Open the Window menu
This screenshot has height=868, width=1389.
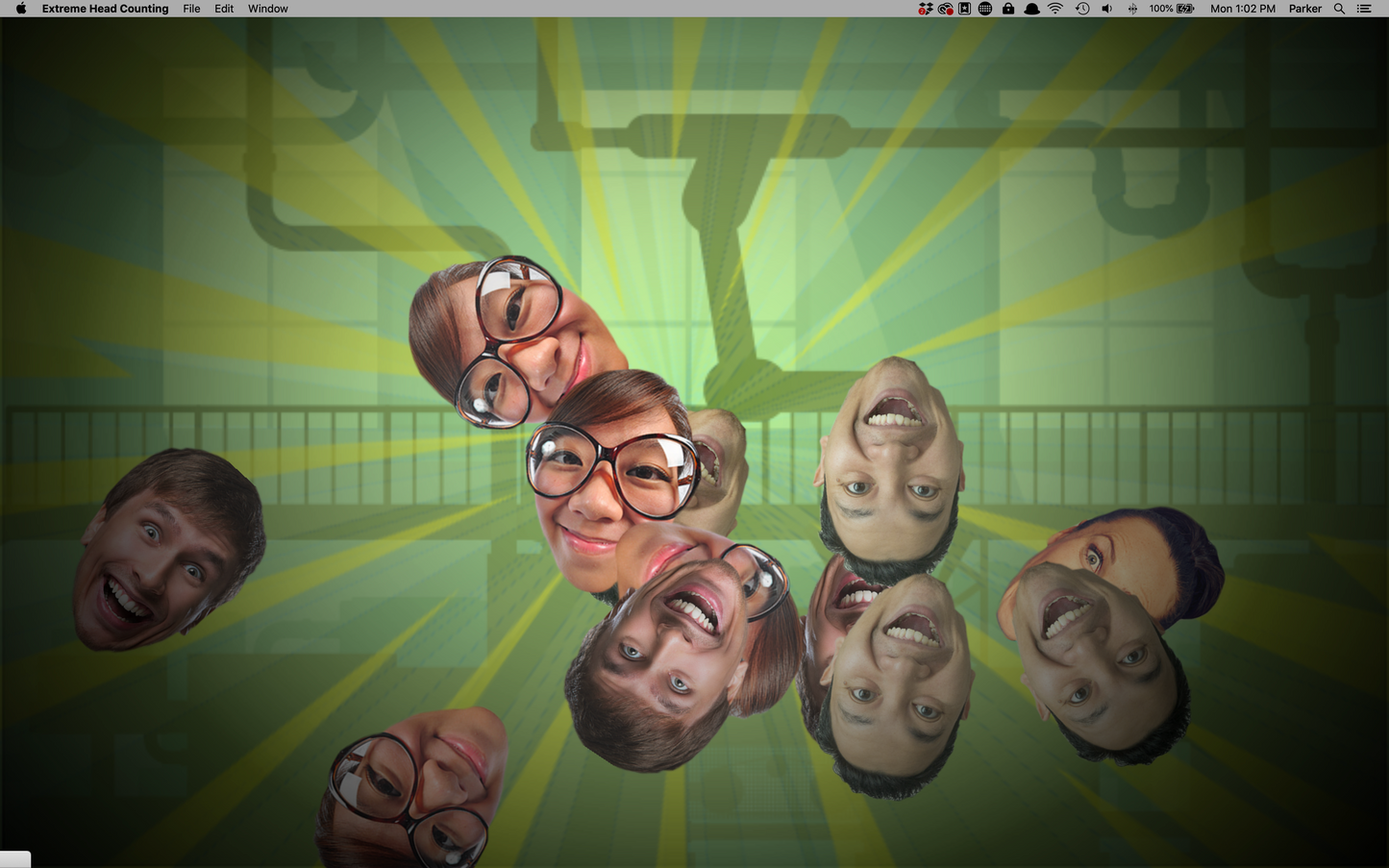268,9
